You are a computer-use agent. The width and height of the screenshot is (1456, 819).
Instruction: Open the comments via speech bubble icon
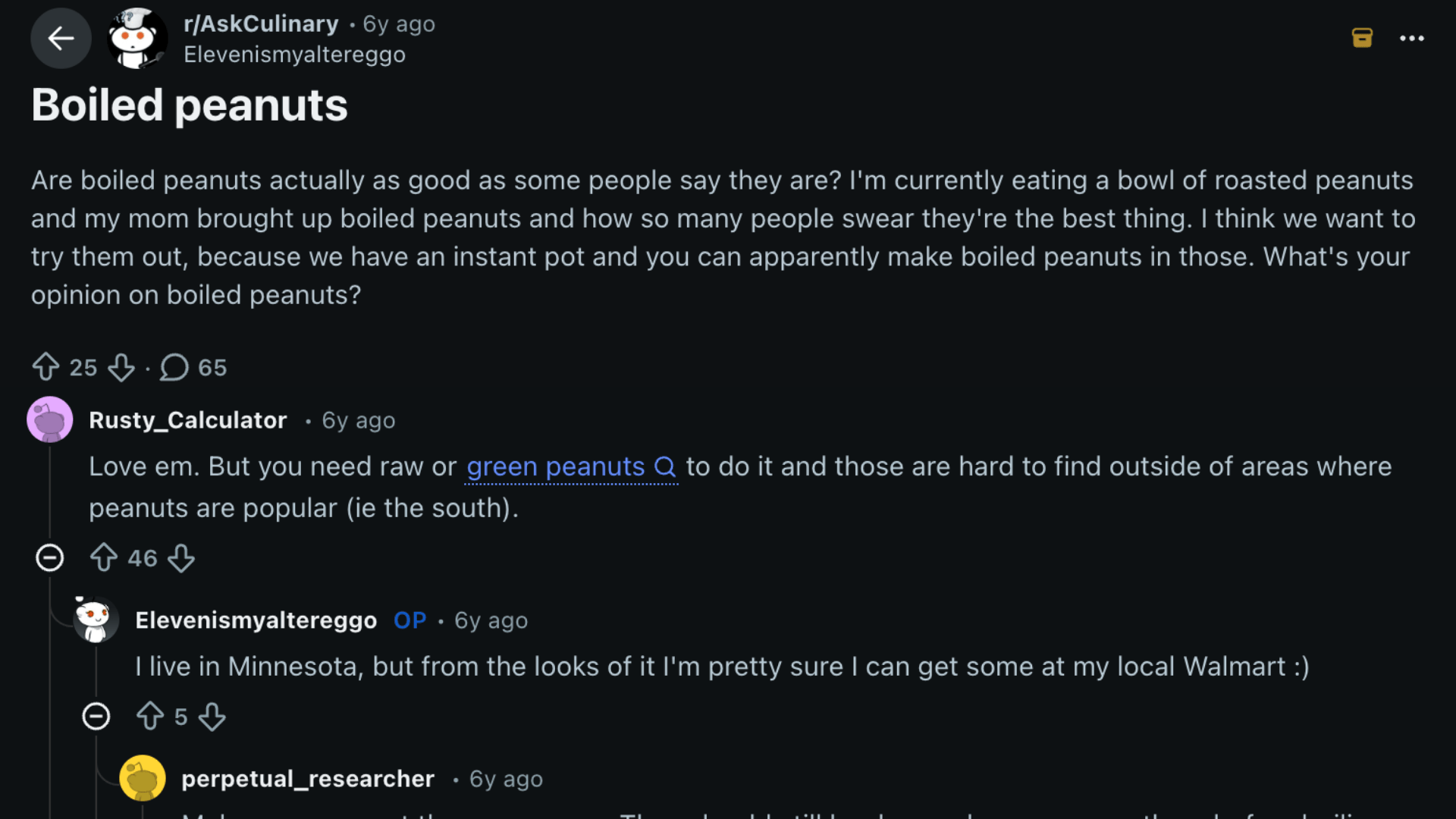point(174,368)
